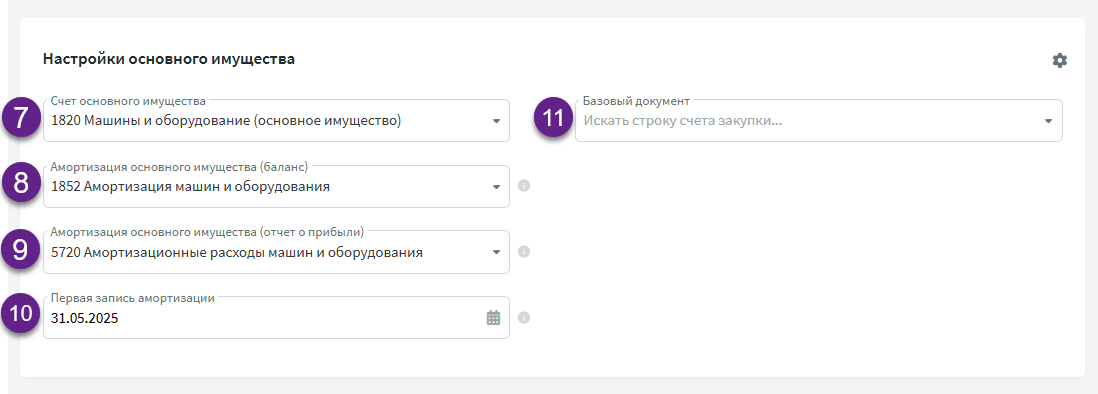Click the Настройки основного имущества heading

pos(169,59)
